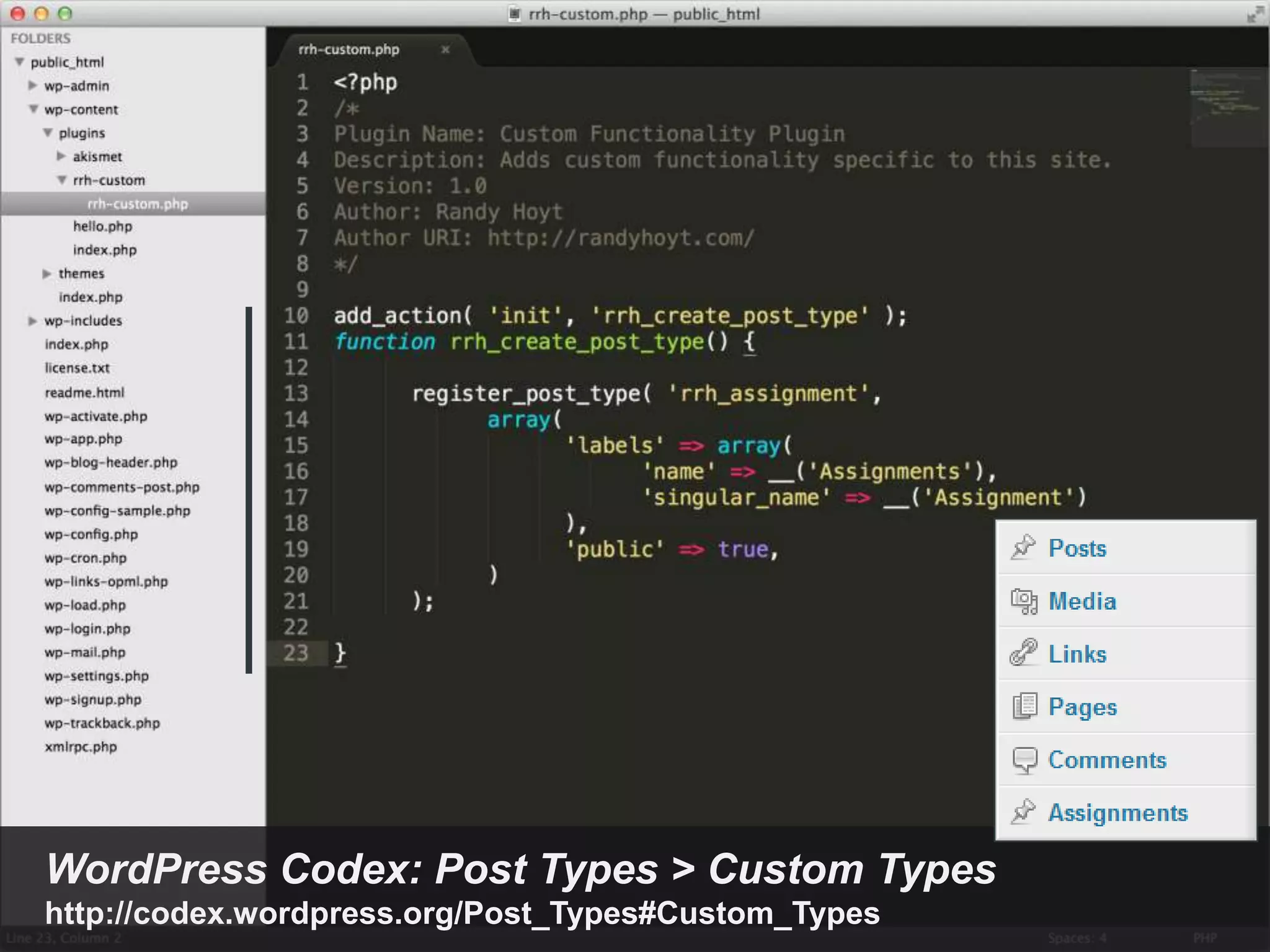The width and height of the screenshot is (1270, 952).
Task: Open the Assignments menu item
Action: (x=1117, y=813)
